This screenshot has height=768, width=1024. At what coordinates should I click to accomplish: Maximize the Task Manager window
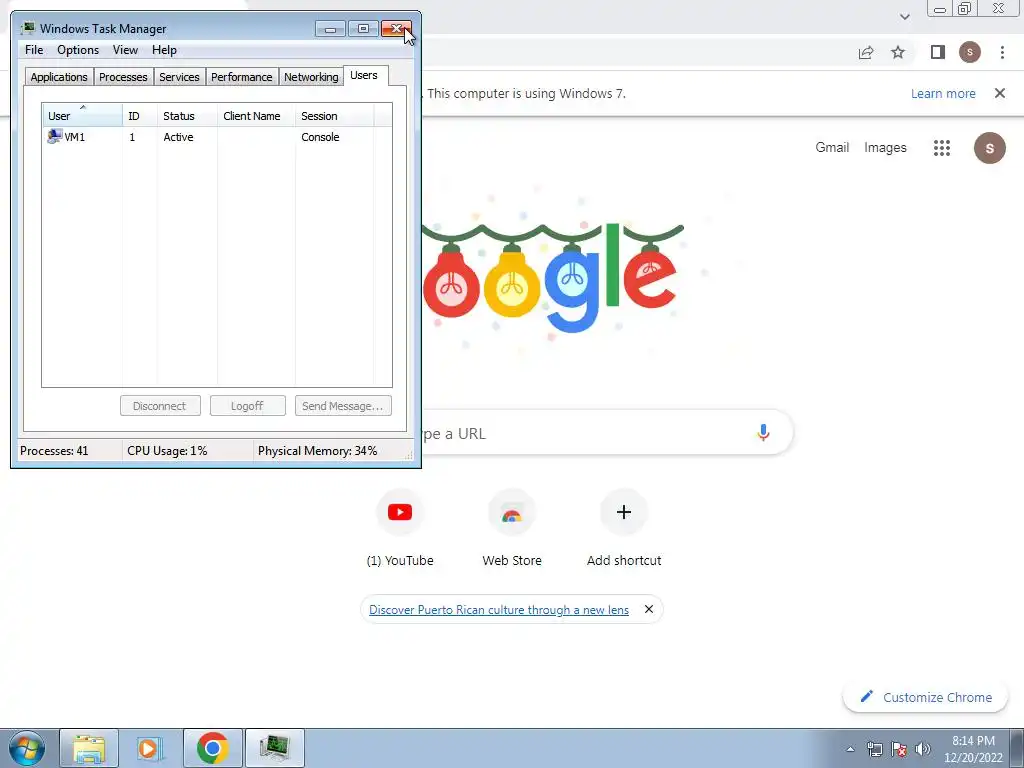(363, 29)
